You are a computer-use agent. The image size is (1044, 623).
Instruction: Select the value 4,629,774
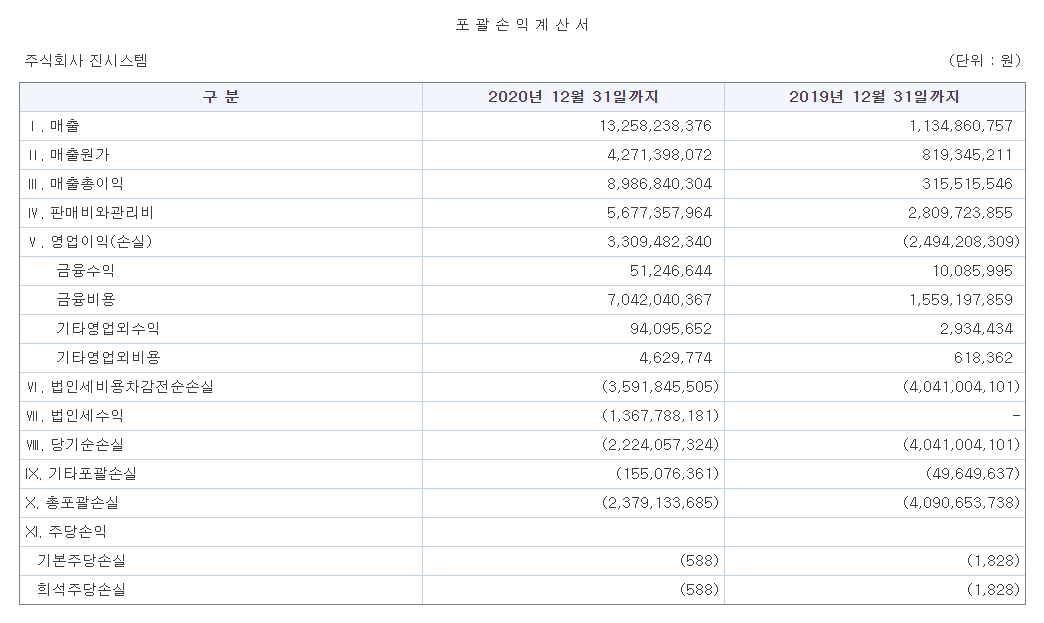(675, 357)
